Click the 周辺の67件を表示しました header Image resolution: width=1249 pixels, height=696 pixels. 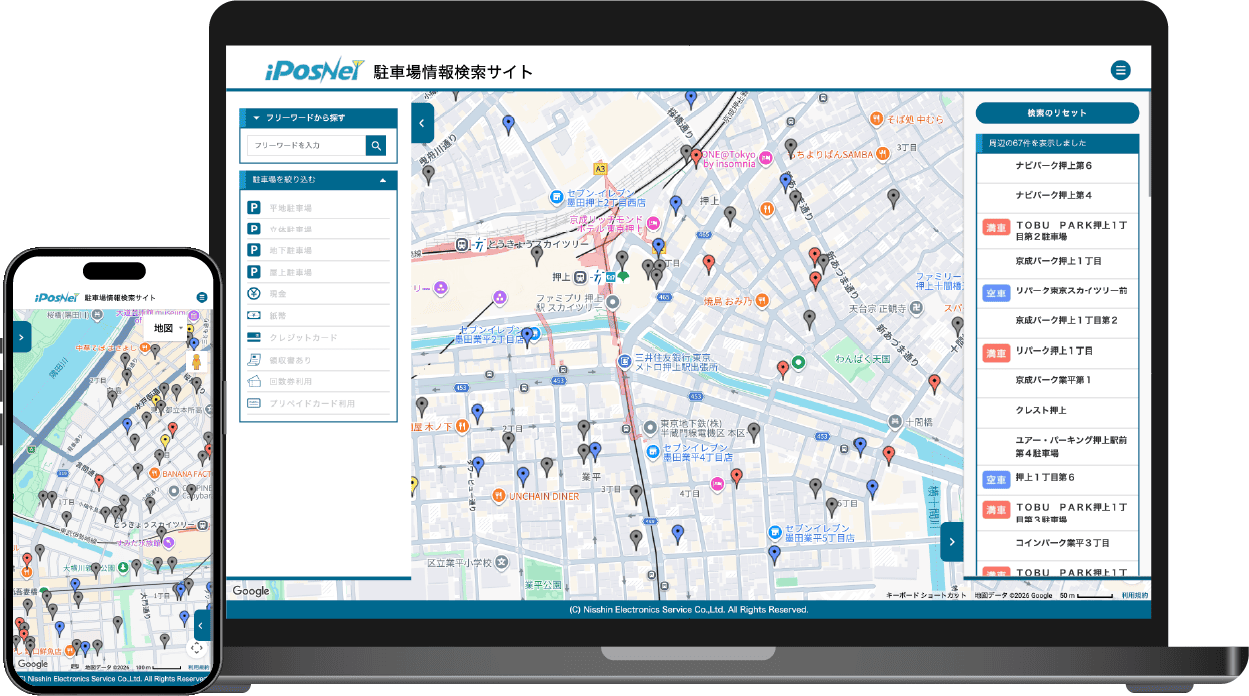coord(1057,143)
